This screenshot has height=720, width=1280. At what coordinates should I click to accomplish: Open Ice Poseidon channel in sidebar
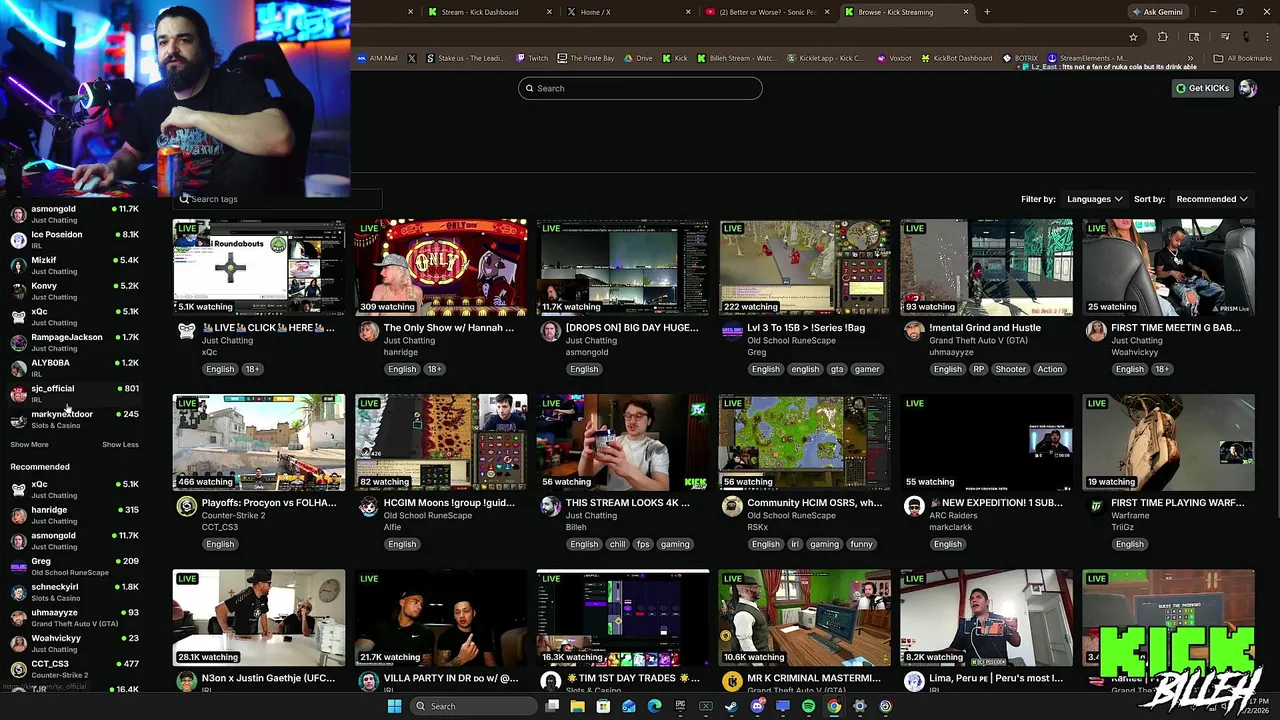[75, 239]
